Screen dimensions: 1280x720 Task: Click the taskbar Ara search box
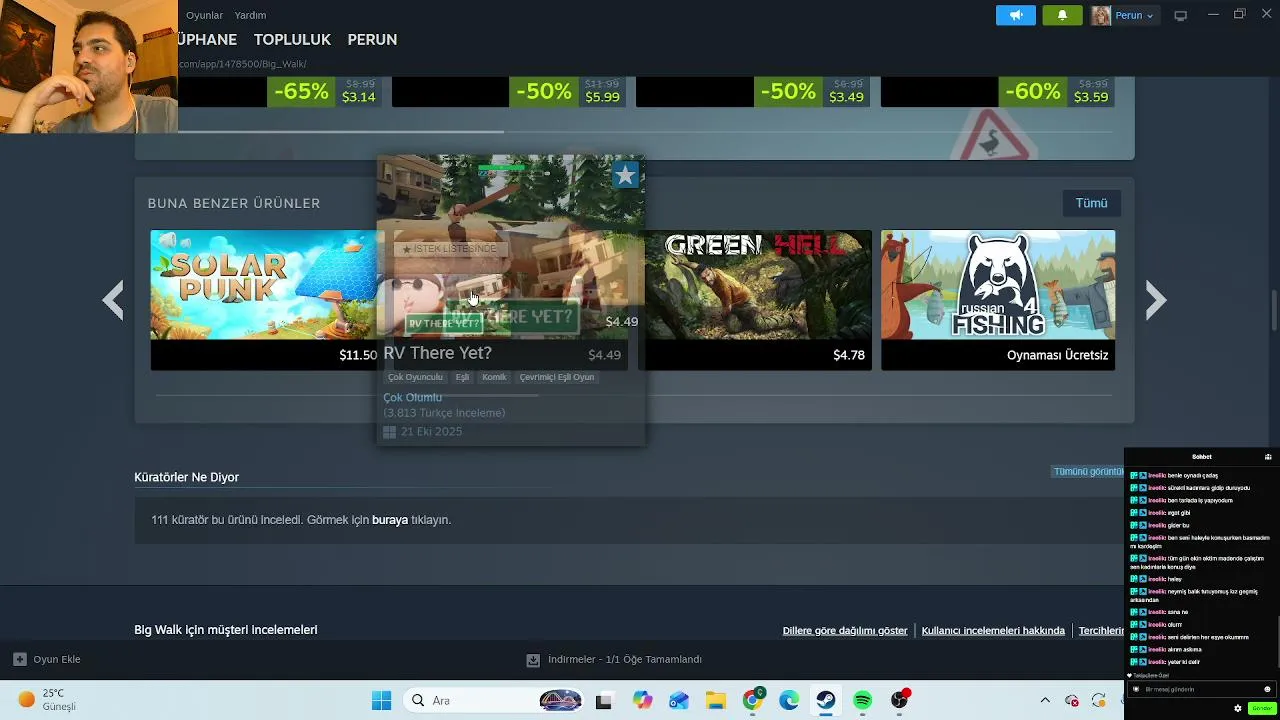[x=494, y=700]
